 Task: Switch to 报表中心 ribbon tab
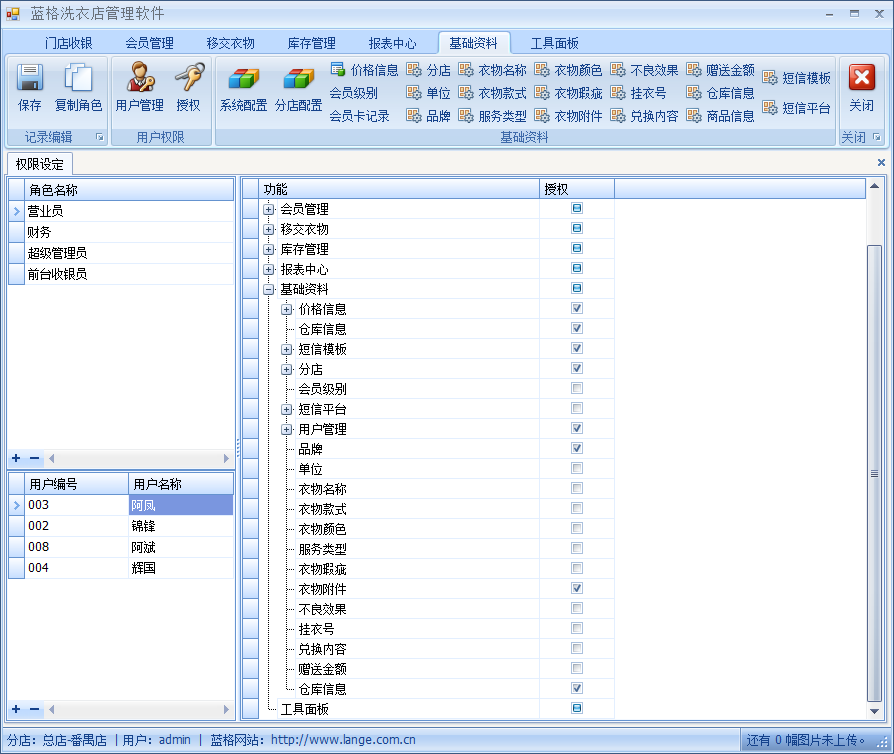click(392, 43)
